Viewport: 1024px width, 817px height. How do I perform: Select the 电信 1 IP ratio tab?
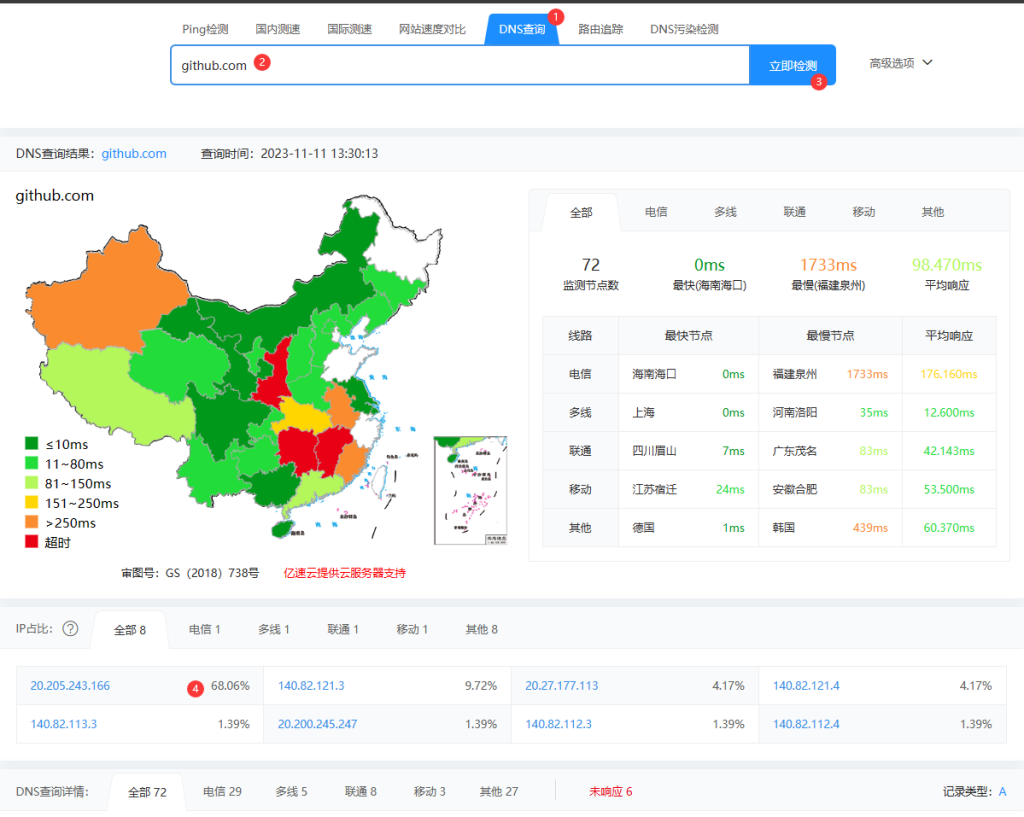[204, 629]
